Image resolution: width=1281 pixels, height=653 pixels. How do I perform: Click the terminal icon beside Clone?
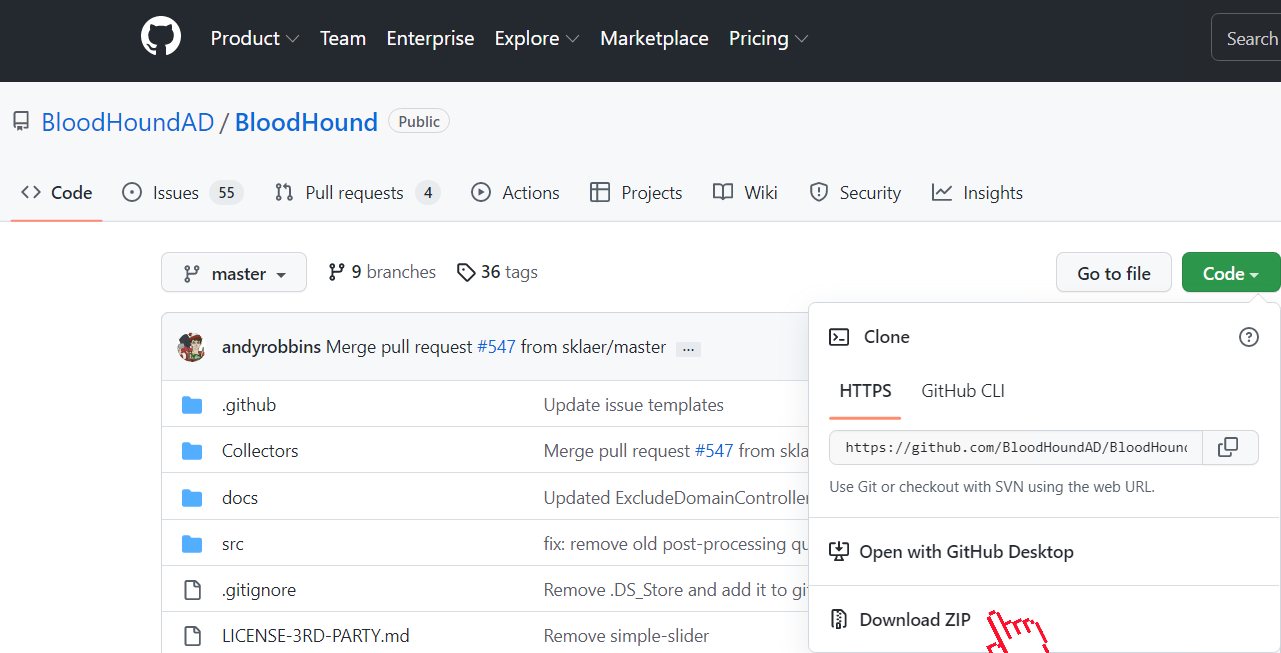click(x=839, y=337)
